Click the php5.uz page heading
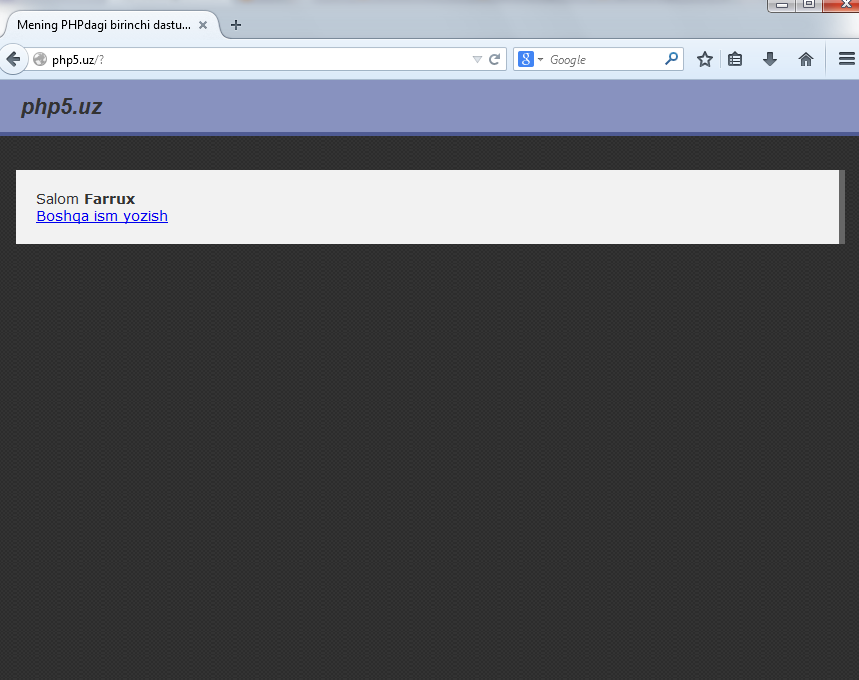Image resolution: width=859 pixels, height=680 pixels. click(x=61, y=106)
